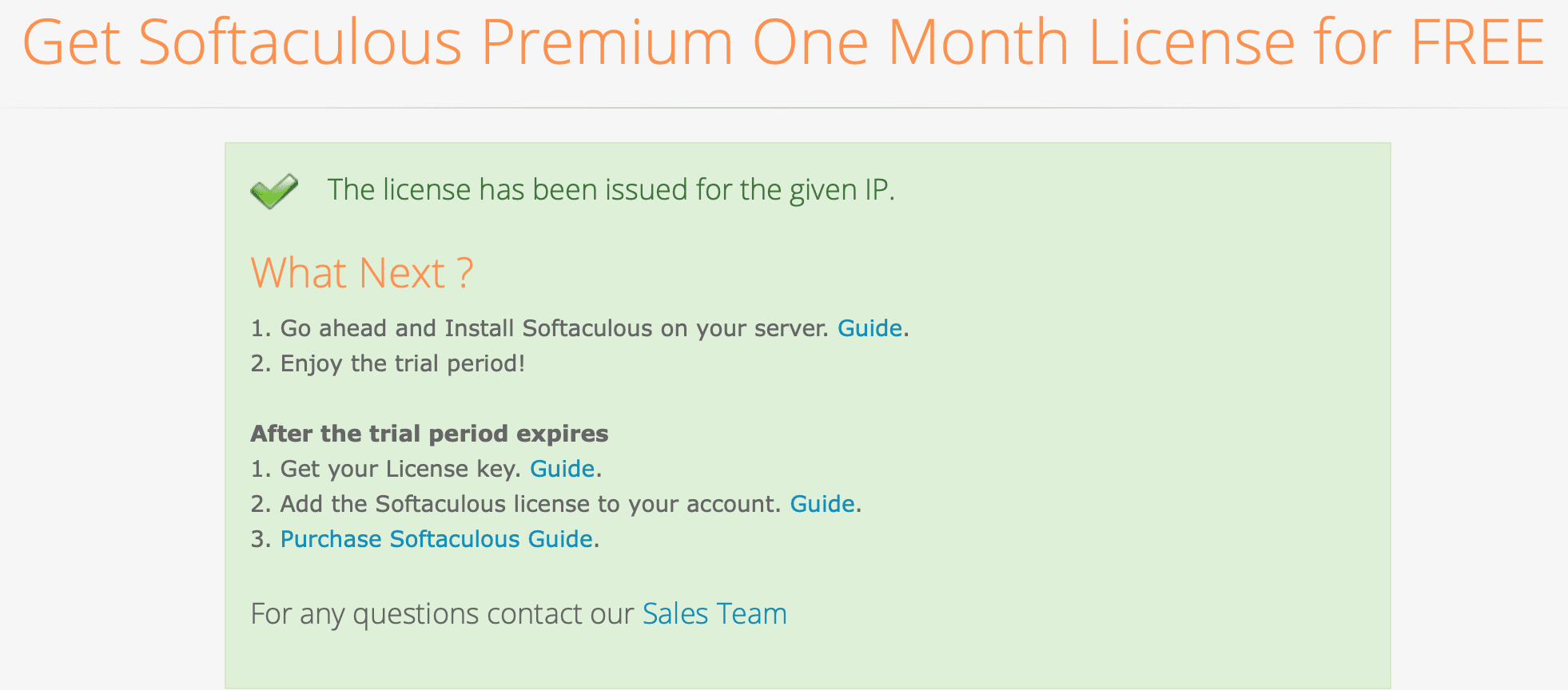Click the 'Enjoy the trial period!' list item
The height and width of the screenshot is (690, 1568).
click(402, 363)
